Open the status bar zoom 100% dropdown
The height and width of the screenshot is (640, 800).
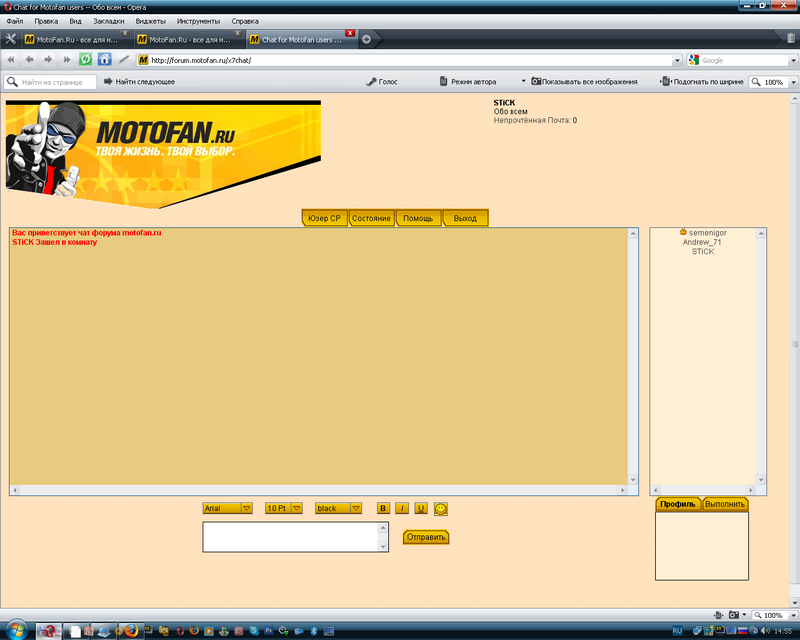coord(793,615)
